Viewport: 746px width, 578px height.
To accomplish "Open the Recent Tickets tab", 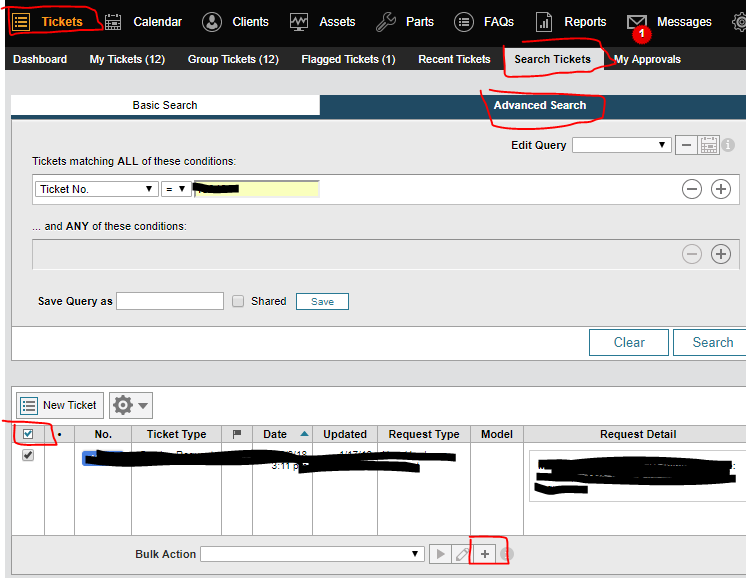I will (454, 59).
